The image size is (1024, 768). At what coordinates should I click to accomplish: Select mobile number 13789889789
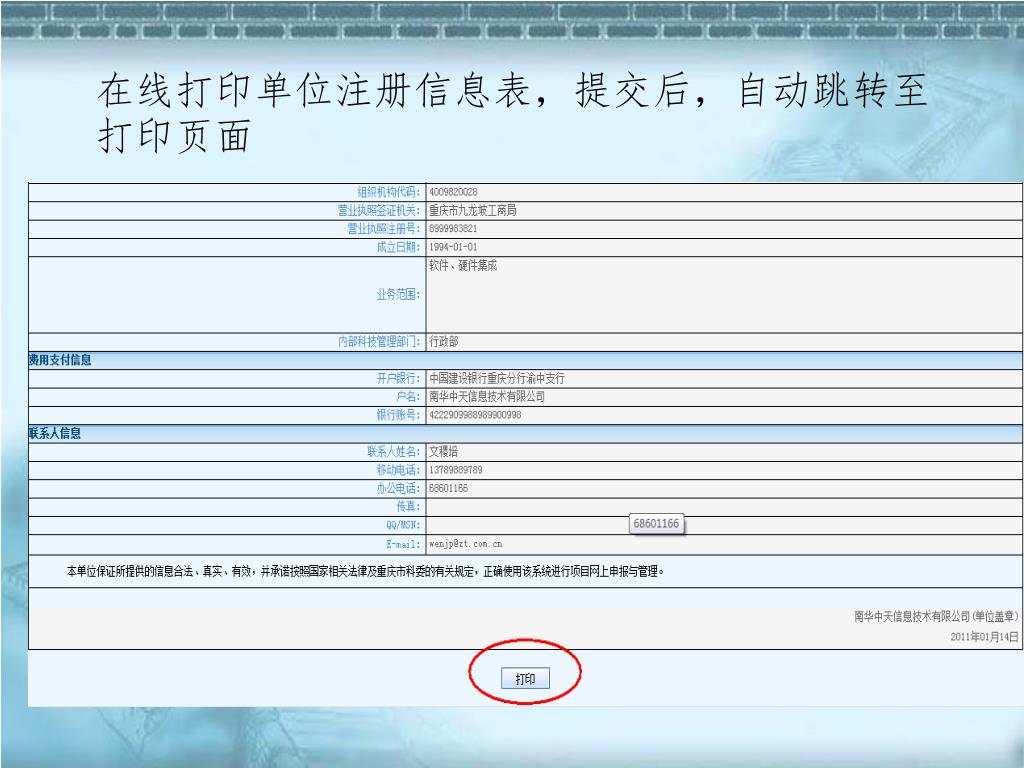pyautogui.click(x=456, y=470)
